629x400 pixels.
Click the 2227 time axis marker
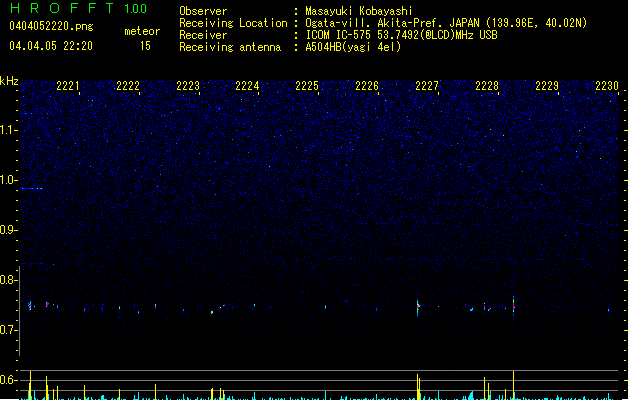point(427,86)
